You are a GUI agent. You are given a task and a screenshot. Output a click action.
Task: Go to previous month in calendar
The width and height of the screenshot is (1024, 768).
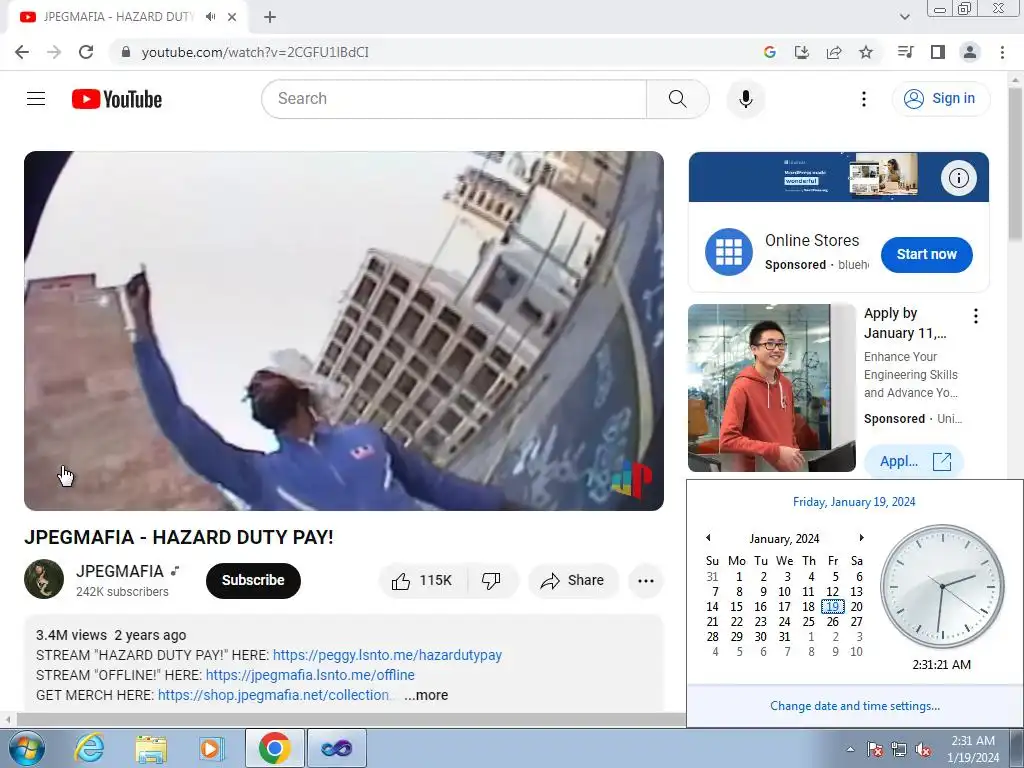pos(708,537)
